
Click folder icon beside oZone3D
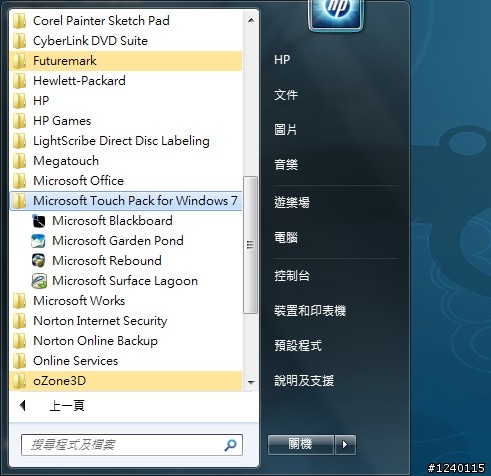click(19, 381)
